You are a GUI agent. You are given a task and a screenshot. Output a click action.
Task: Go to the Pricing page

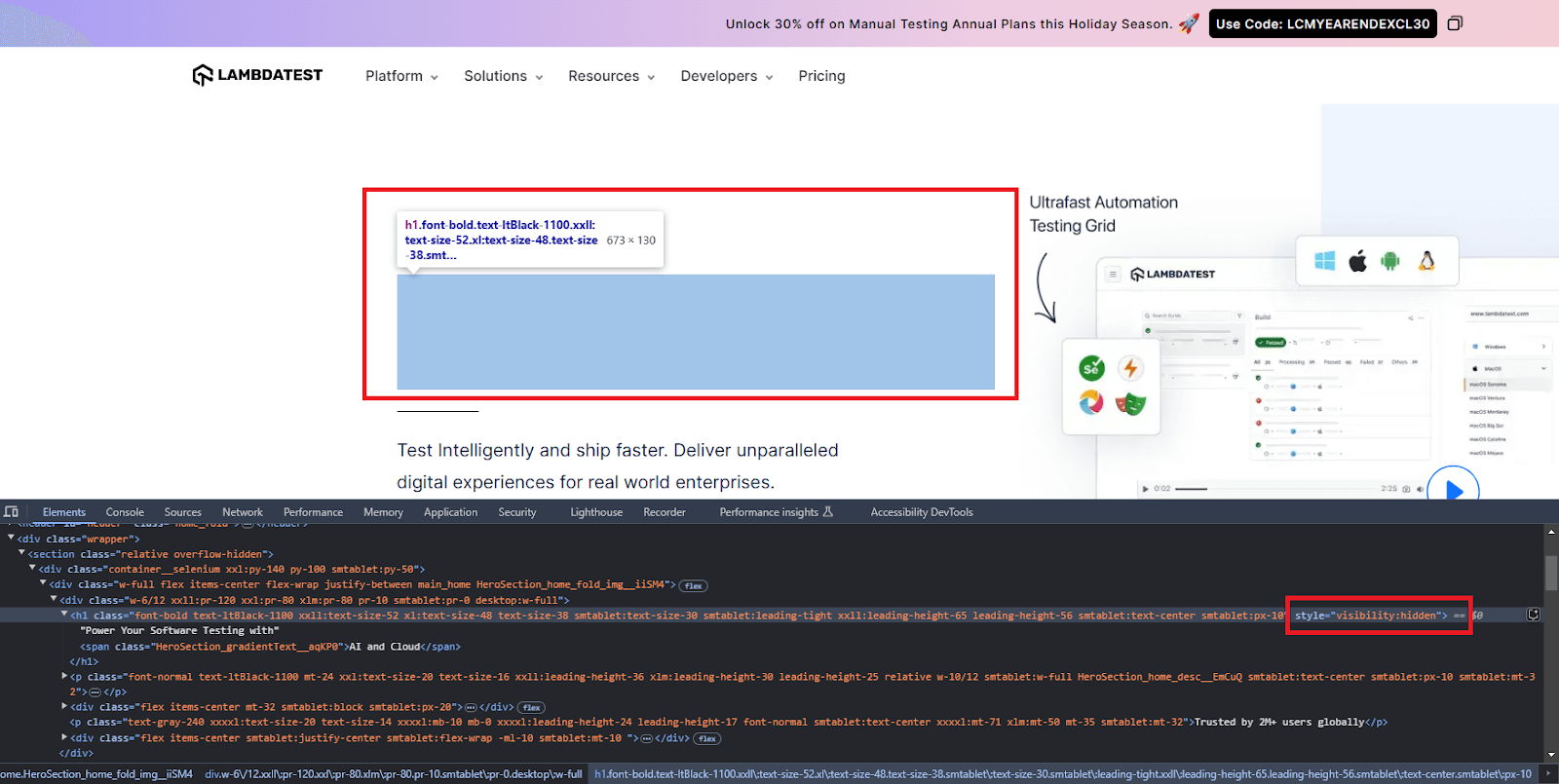(822, 76)
